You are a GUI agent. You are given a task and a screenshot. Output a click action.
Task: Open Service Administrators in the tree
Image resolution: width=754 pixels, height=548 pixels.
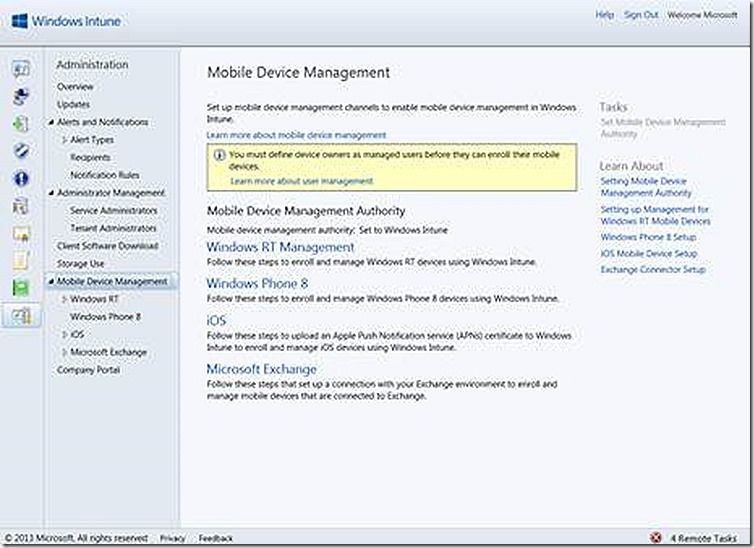(113, 211)
